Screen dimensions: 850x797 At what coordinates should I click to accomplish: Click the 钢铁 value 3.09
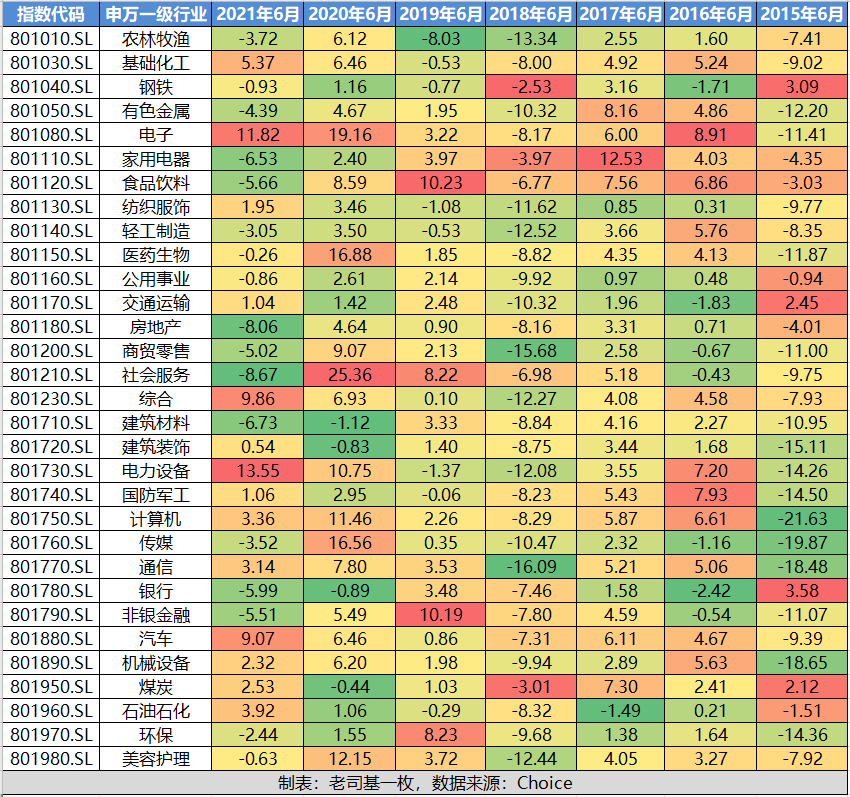(x=802, y=87)
